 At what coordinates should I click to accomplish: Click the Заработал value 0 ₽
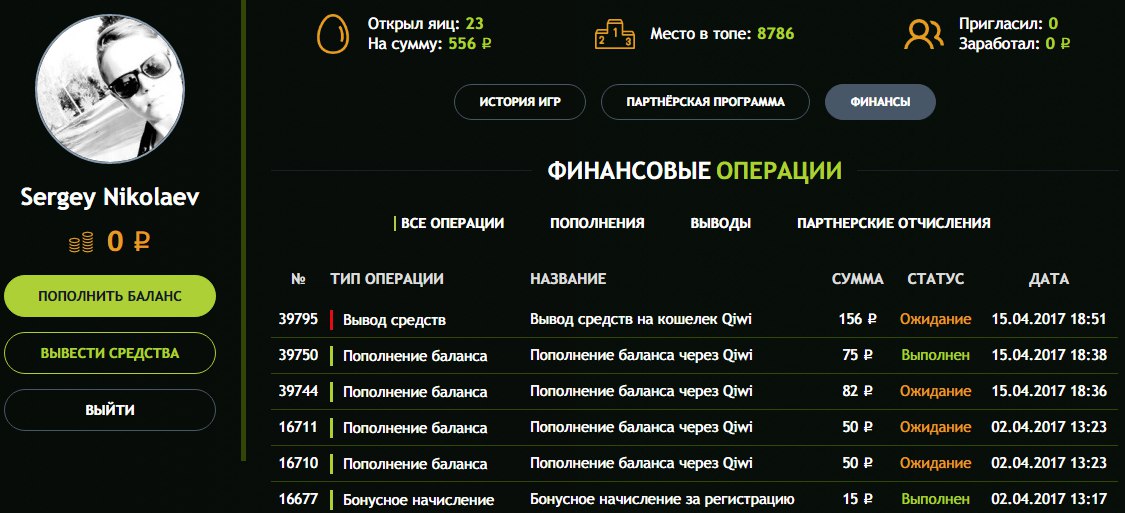(x=1058, y=44)
